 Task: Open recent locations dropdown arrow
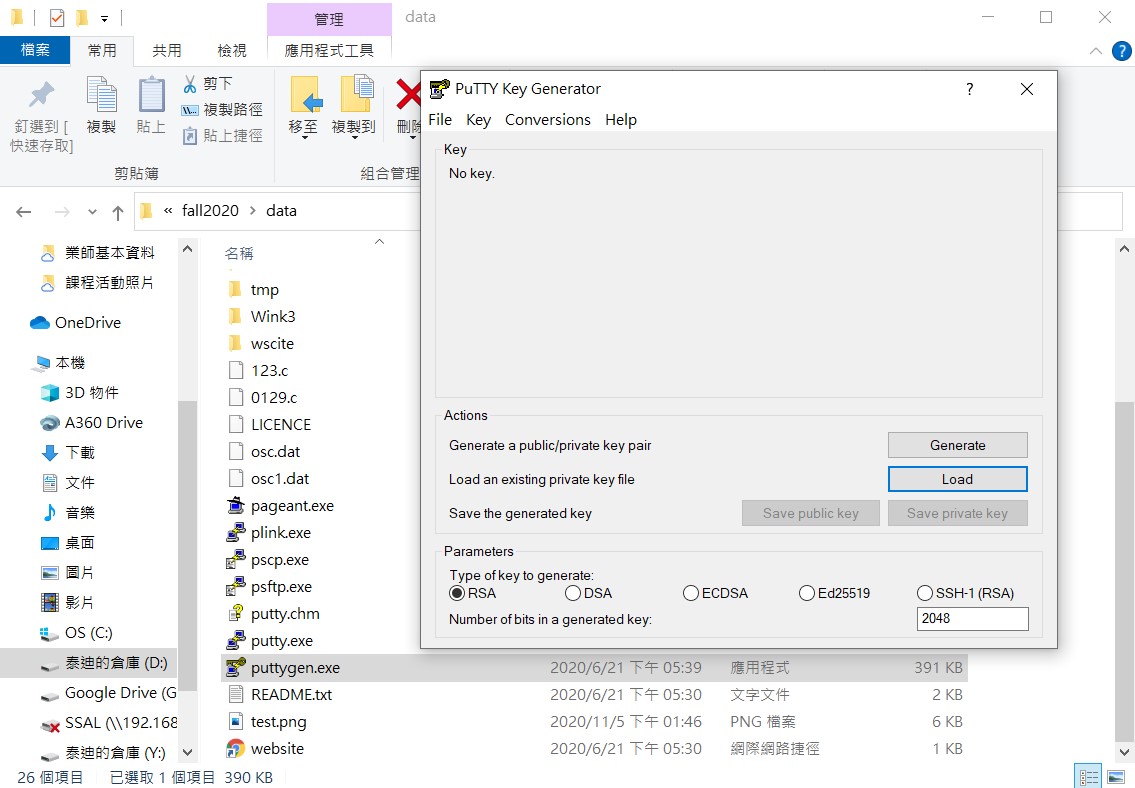coord(92,212)
